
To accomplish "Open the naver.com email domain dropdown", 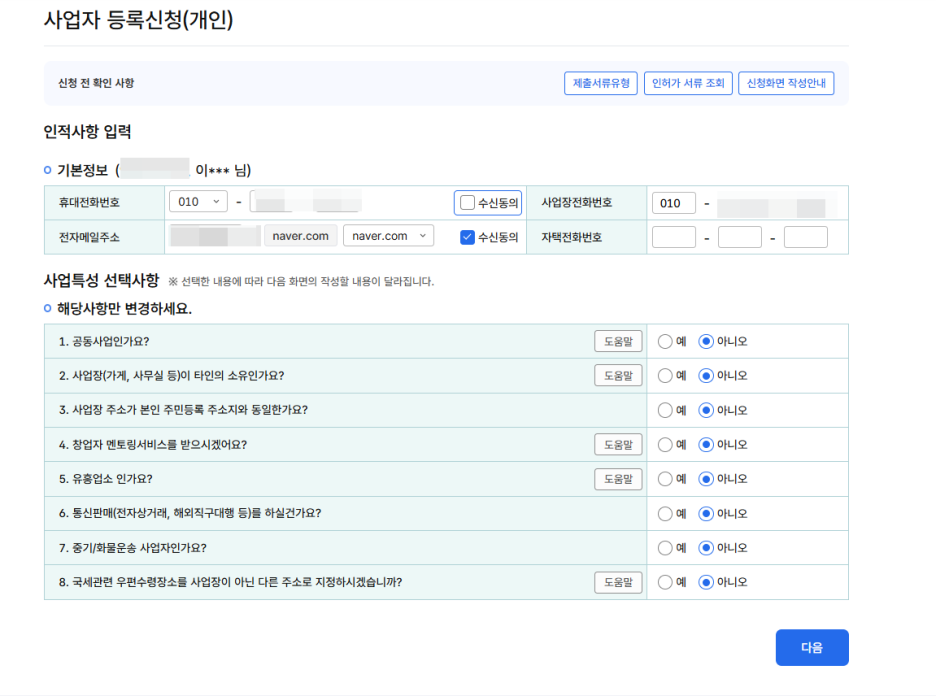I will 388,236.
